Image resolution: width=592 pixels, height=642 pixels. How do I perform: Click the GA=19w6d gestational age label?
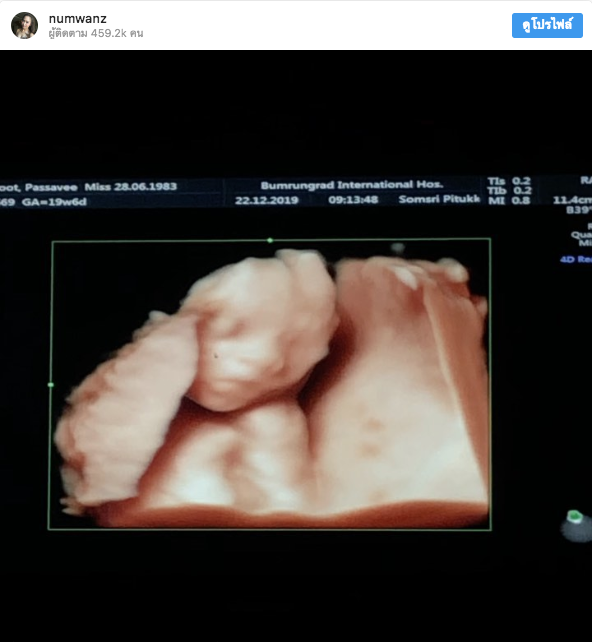54,202
